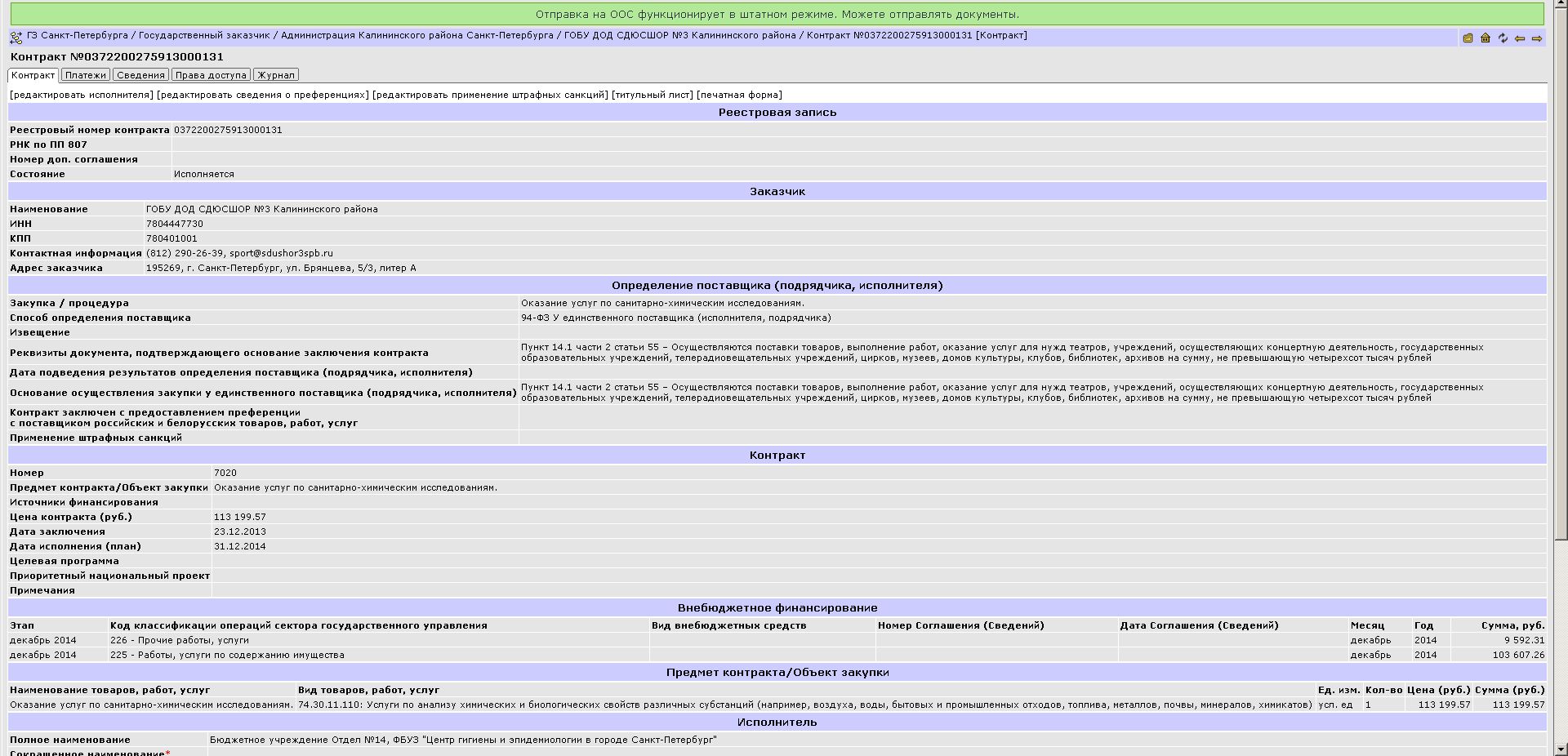Open the Журнал tab

(276, 75)
